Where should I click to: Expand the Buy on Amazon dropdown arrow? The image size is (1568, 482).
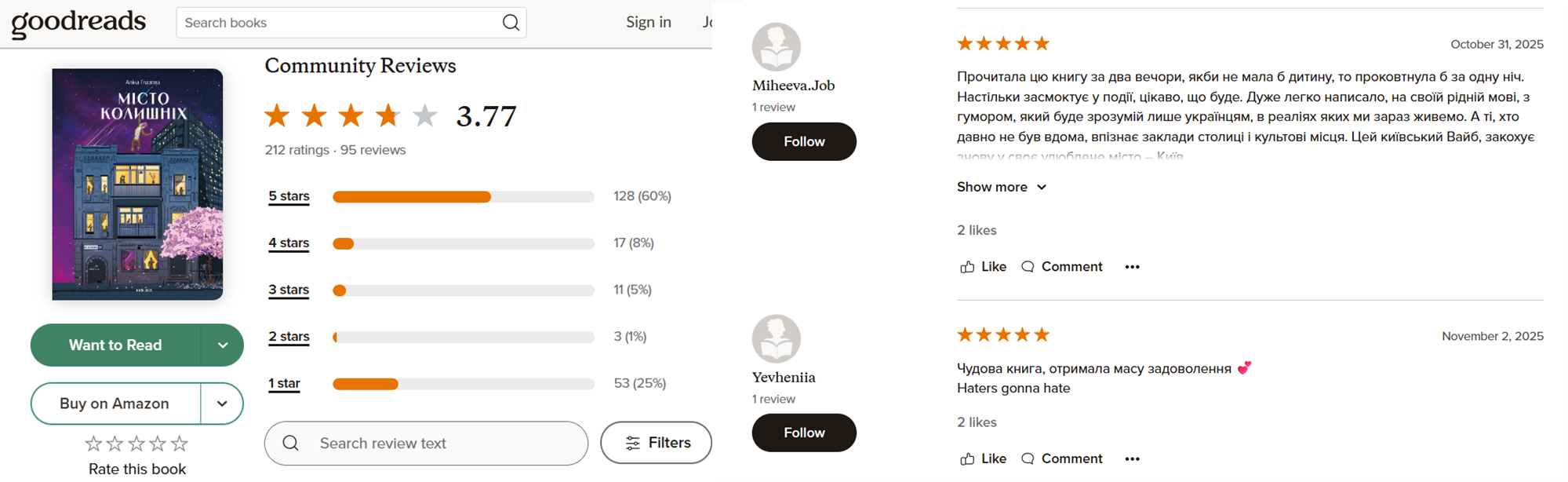click(223, 403)
